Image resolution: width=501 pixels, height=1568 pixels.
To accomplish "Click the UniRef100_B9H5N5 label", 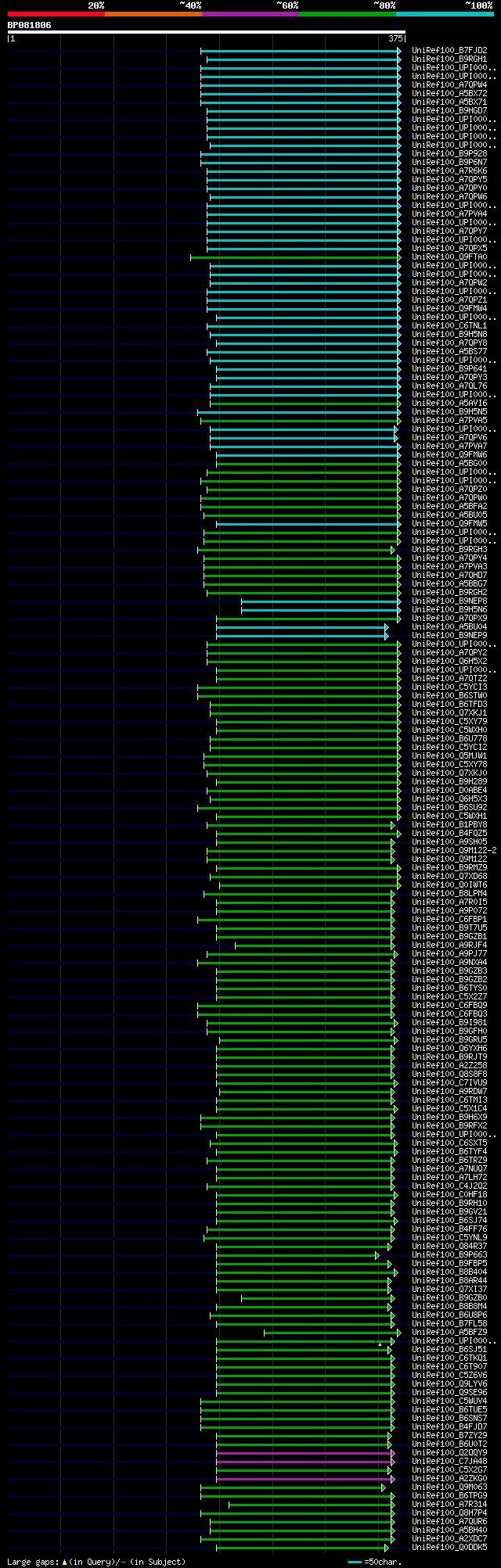I will (449, 411).
